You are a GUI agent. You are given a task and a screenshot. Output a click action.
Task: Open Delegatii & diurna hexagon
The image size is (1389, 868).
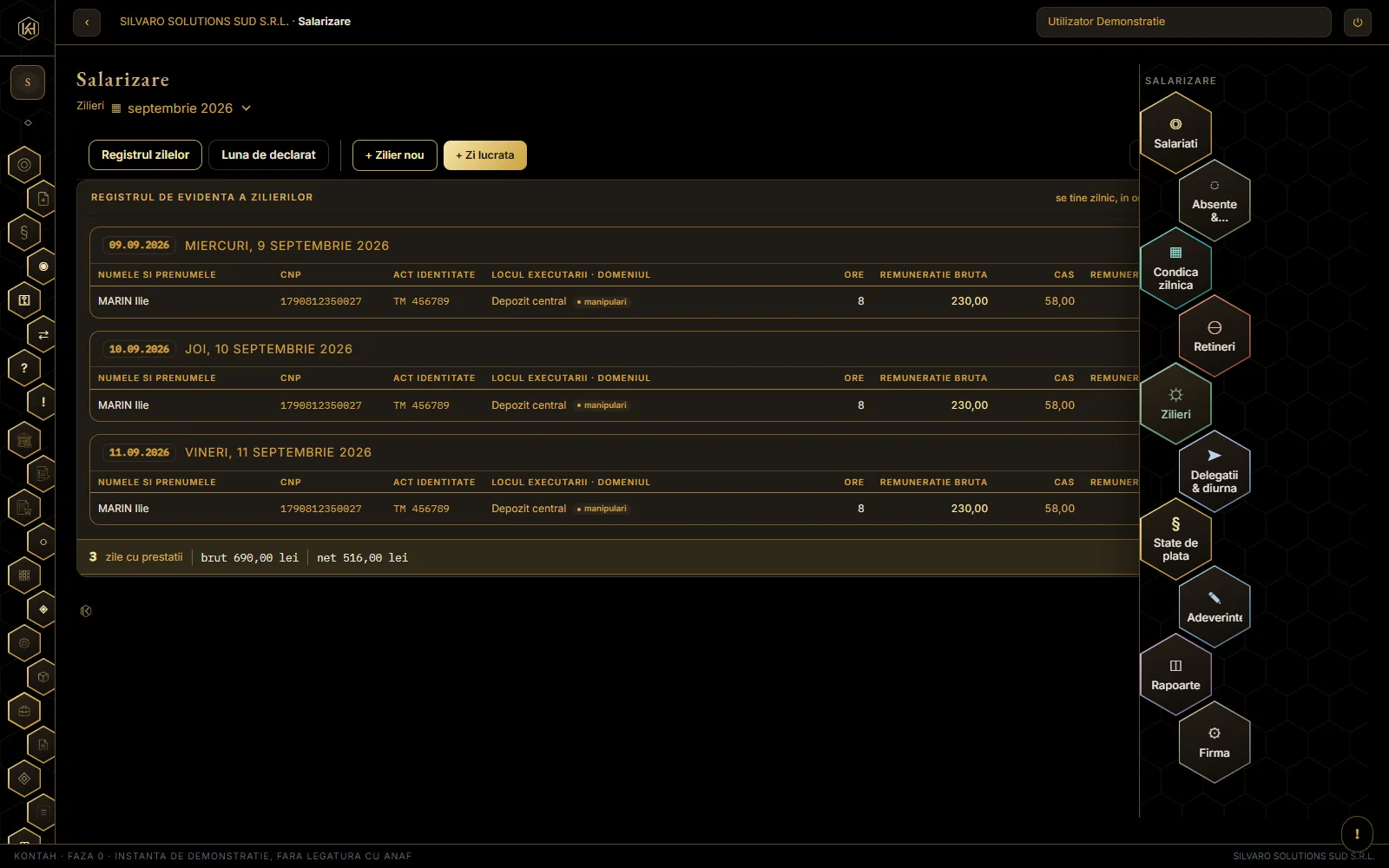click(x=1215, y=472)
